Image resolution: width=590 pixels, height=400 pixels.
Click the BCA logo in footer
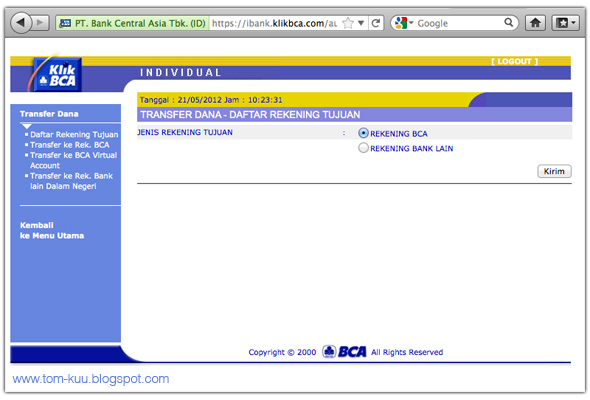[344, 352]
